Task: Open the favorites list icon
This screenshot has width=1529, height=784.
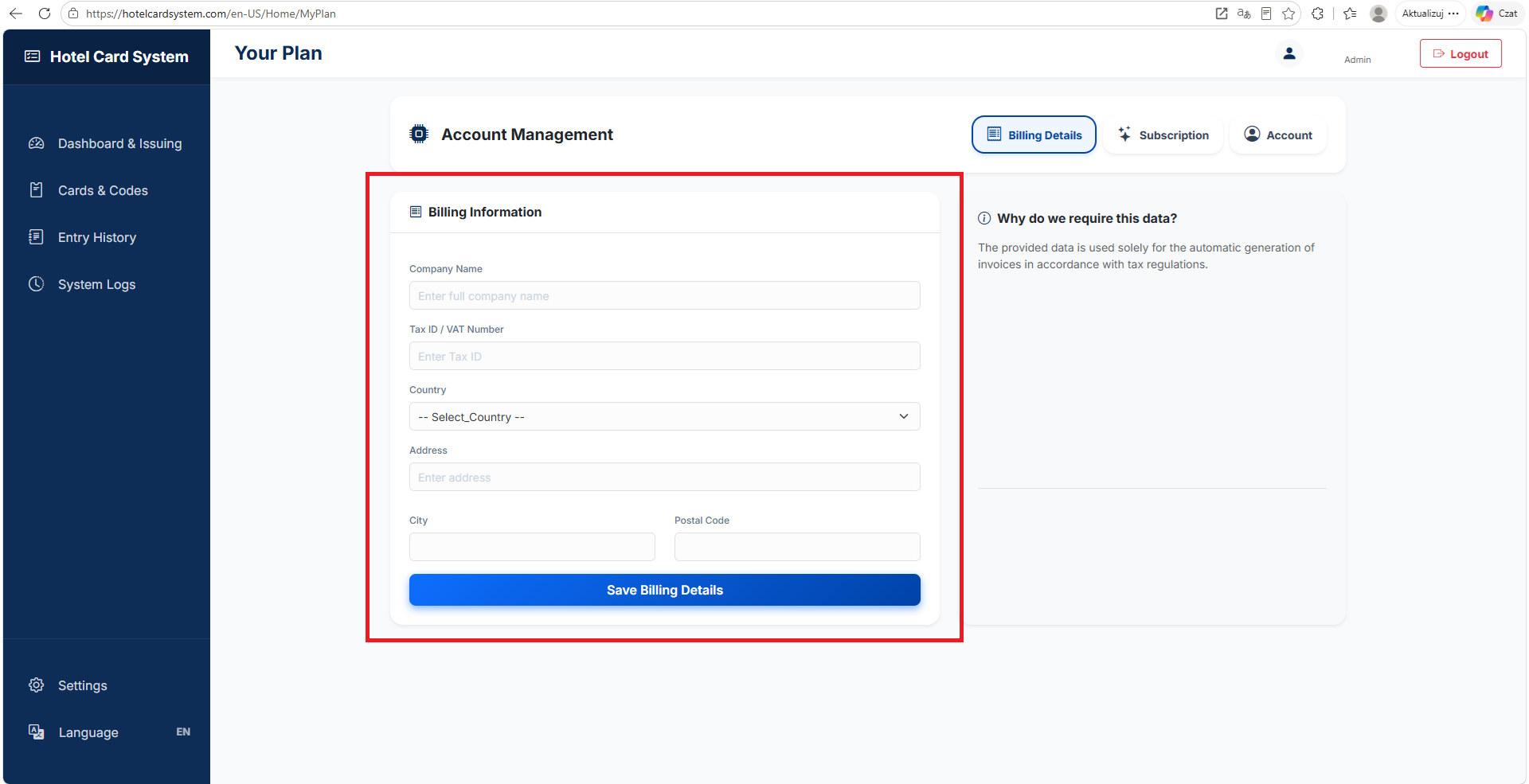Action: (1350, 14)
